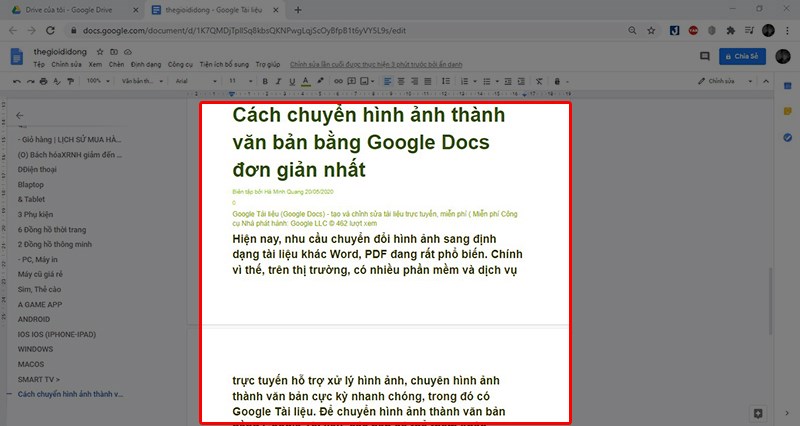
Task: Clear formatting from the selection
Action: (539, 81)
